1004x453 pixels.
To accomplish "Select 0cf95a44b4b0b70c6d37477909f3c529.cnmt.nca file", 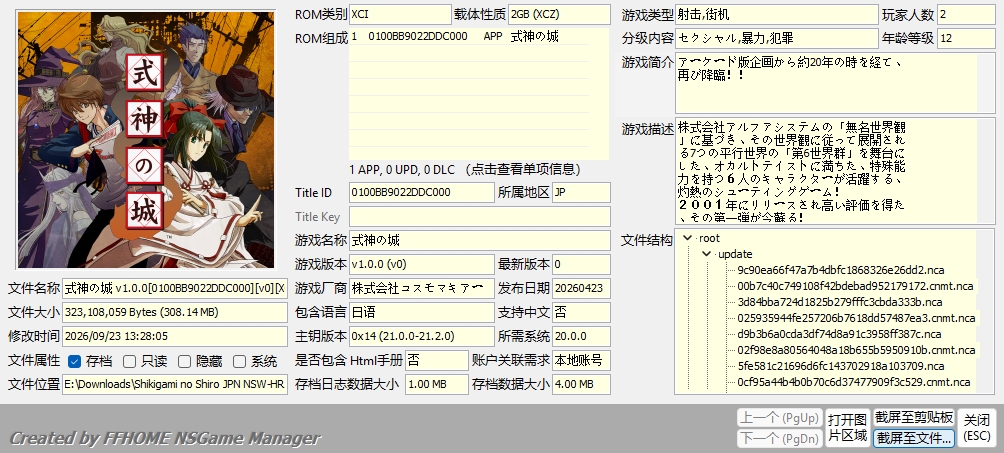I will (854, 383).
